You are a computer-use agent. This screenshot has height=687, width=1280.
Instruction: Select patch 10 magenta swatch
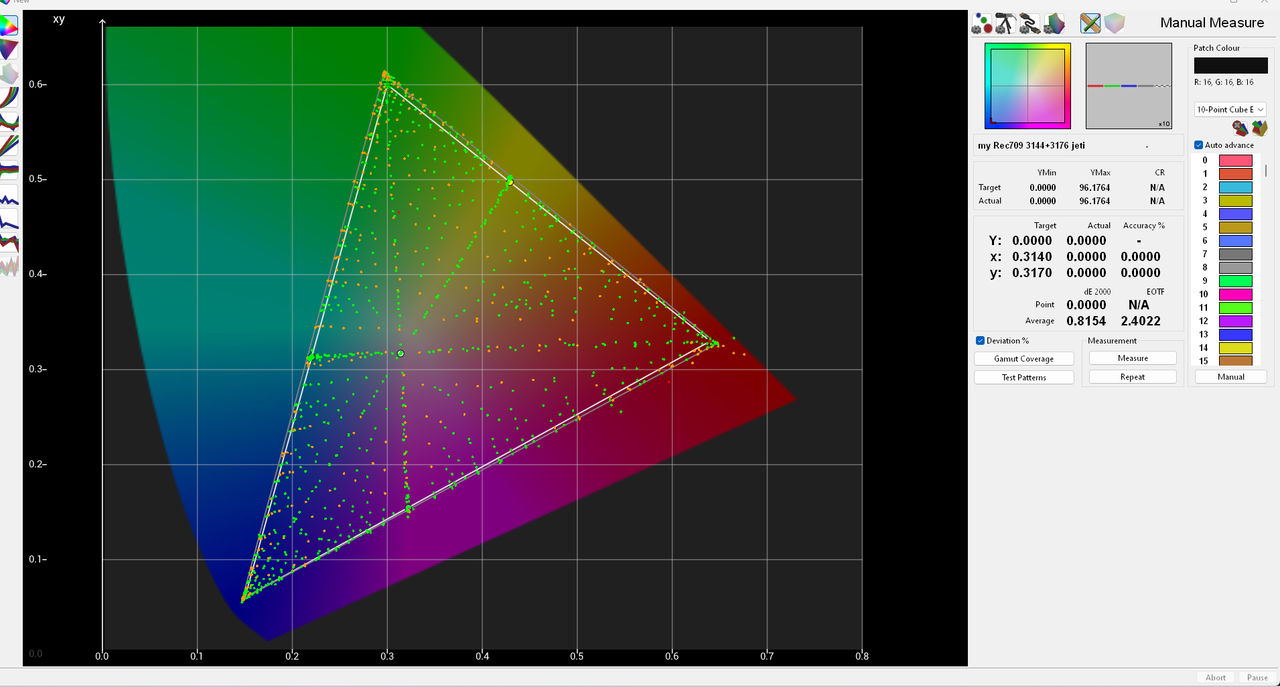pyautogui.click(x=1235, y=294)
